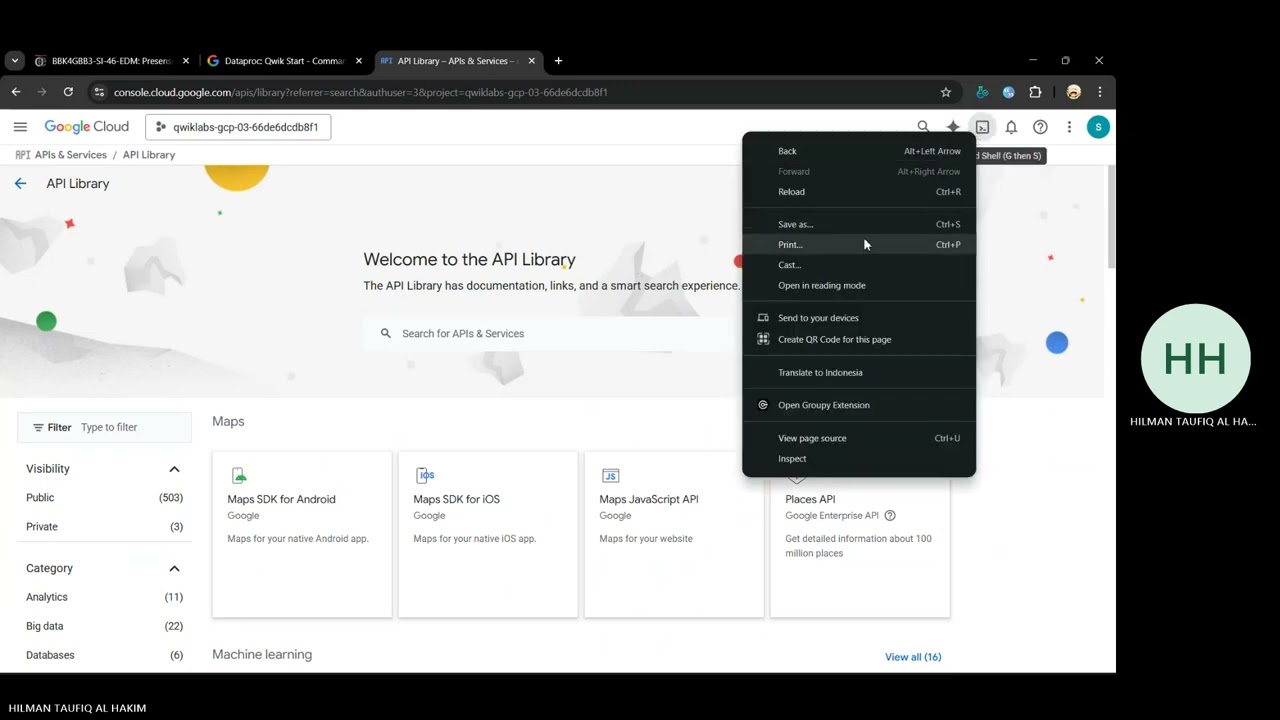Choose Translate to Indonesia
This screenshot has height=720, width=1280.
coord(859,373)
